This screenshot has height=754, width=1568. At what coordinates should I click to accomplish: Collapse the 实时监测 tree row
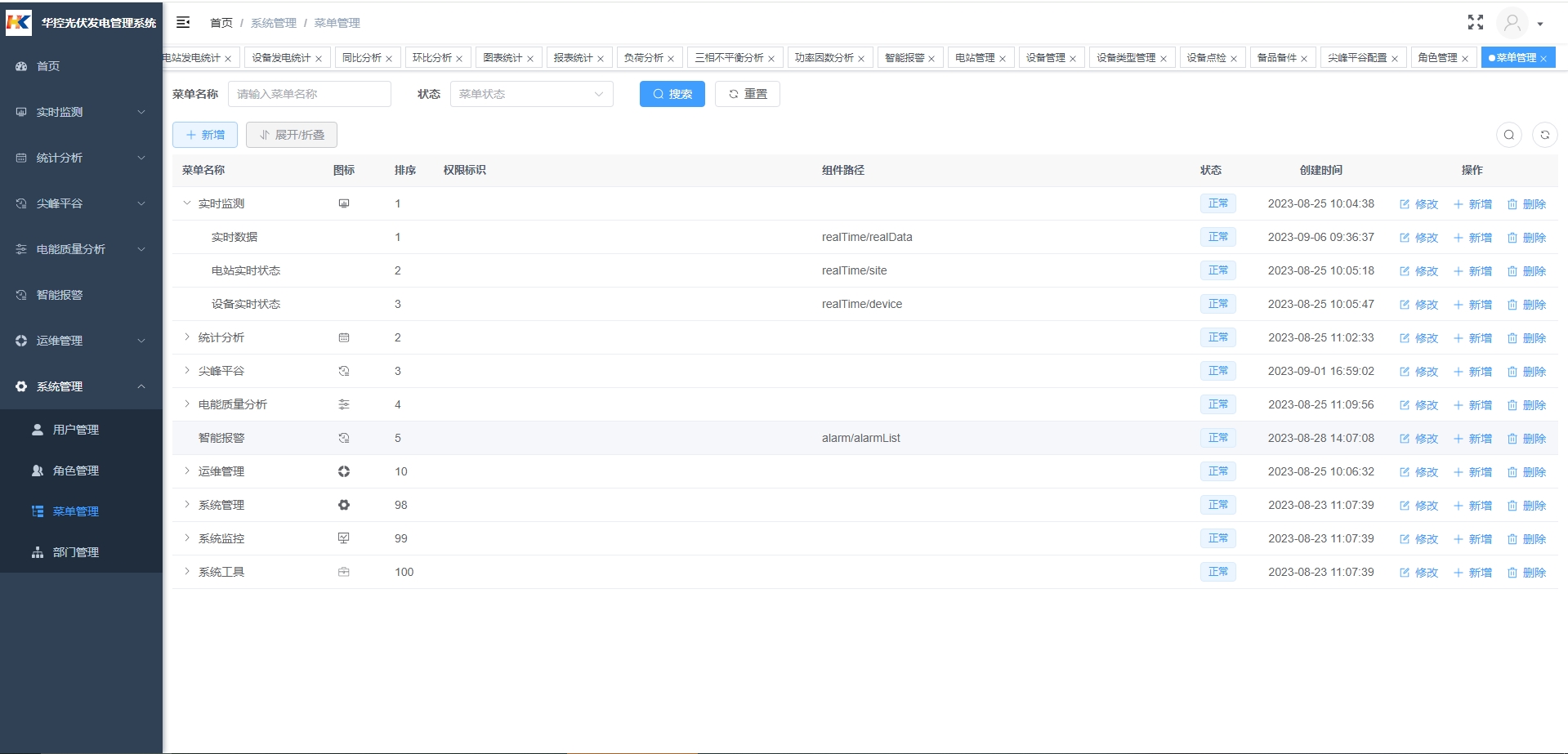187,203
